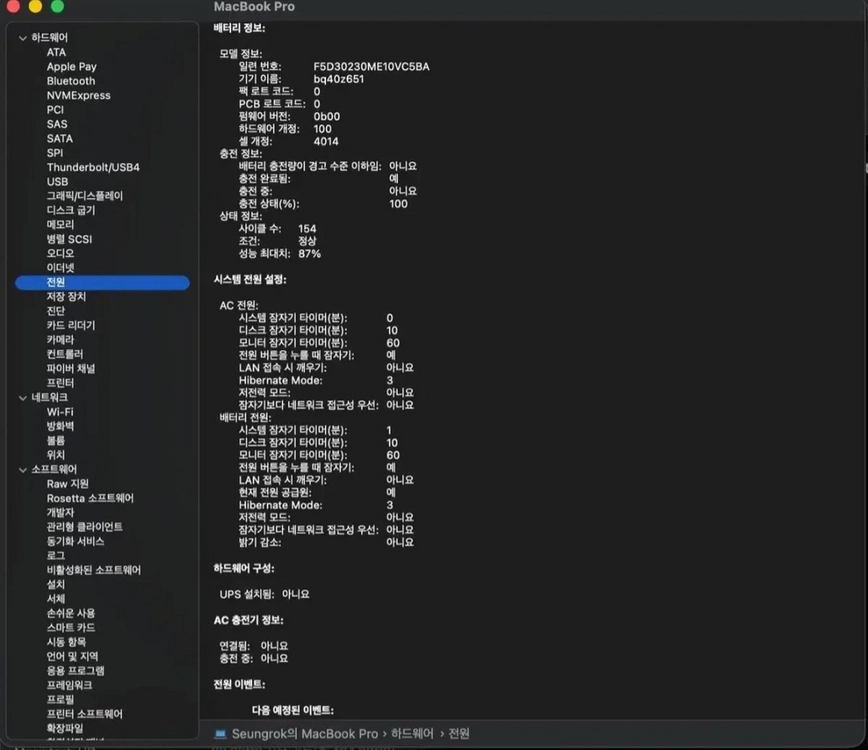The width and height of the screenshot is (868, 750).
Task: Select Apple Pay in the sidebar
Action: point(71,66)
